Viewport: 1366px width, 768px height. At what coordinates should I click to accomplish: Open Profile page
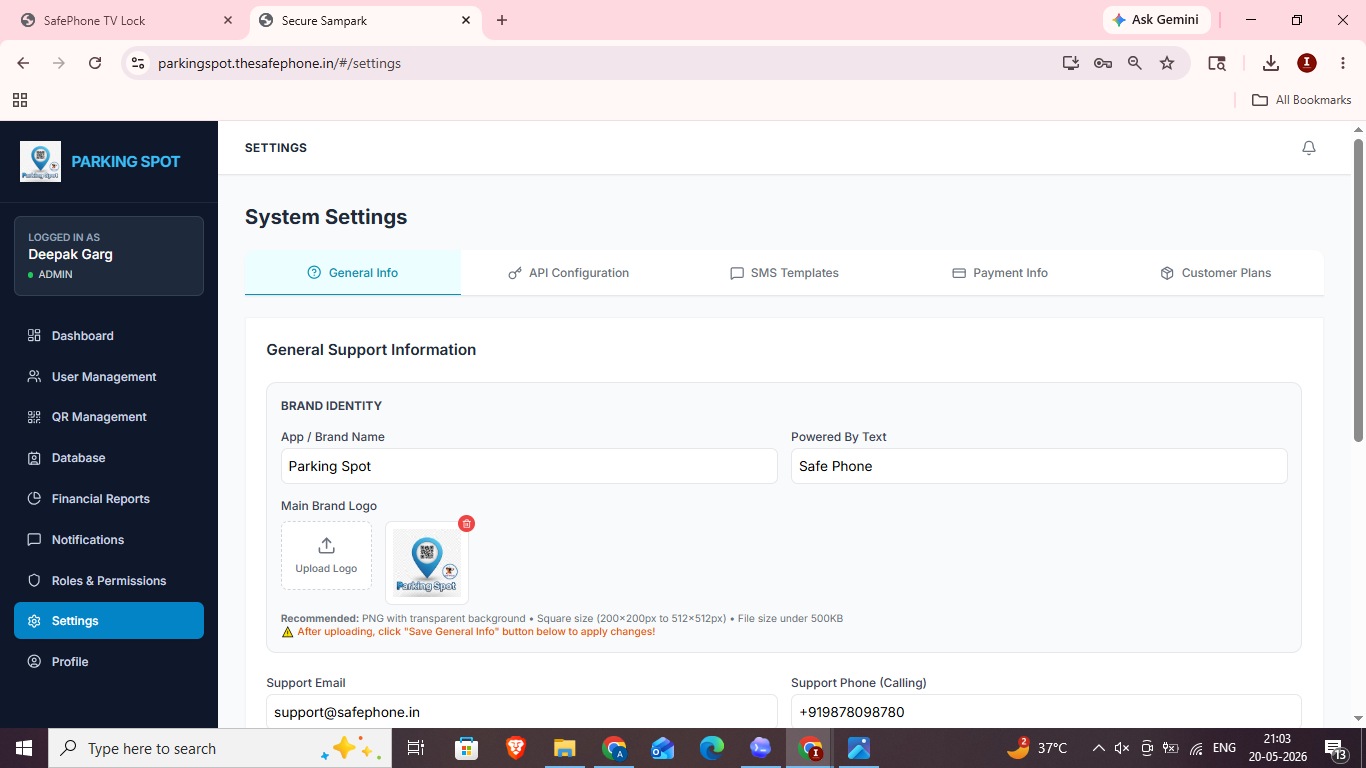109,662
